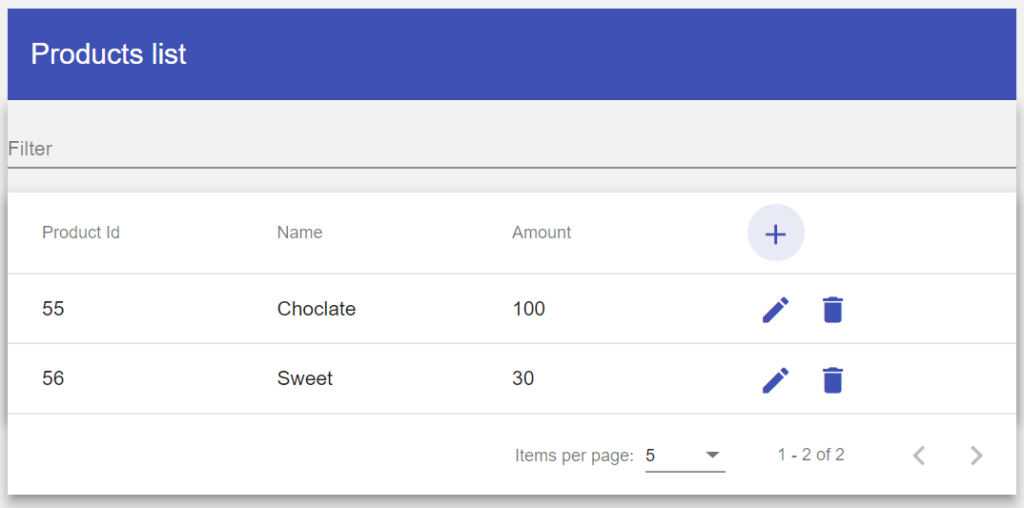Viewport: 1024px width, 508px height.
Task: Click the Product Id column header
Action: pos(81,232)
